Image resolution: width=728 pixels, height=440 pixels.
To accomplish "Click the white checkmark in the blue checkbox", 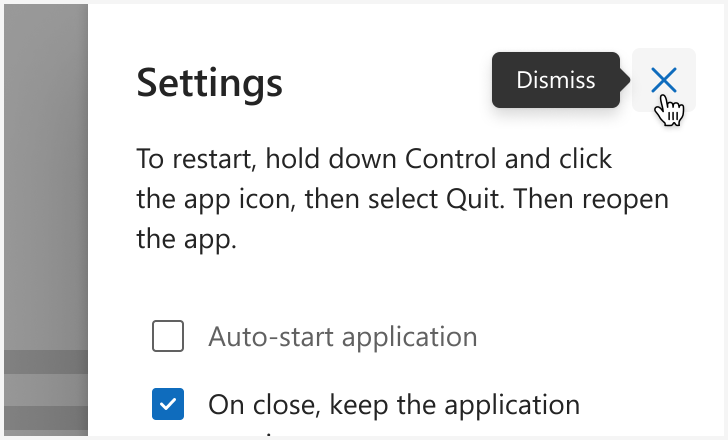I will pyautogui.click(x=168, y=404).
